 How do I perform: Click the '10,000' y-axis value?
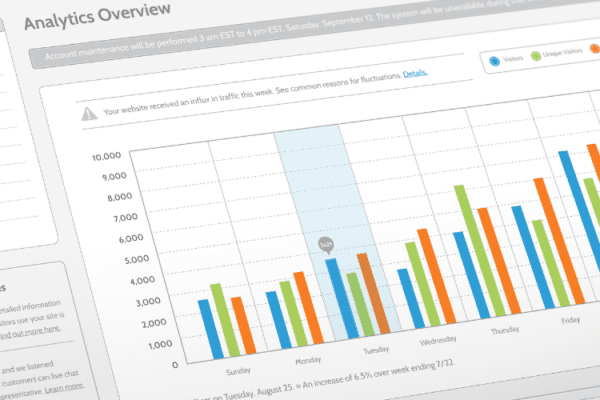click(x=106, y=156)
